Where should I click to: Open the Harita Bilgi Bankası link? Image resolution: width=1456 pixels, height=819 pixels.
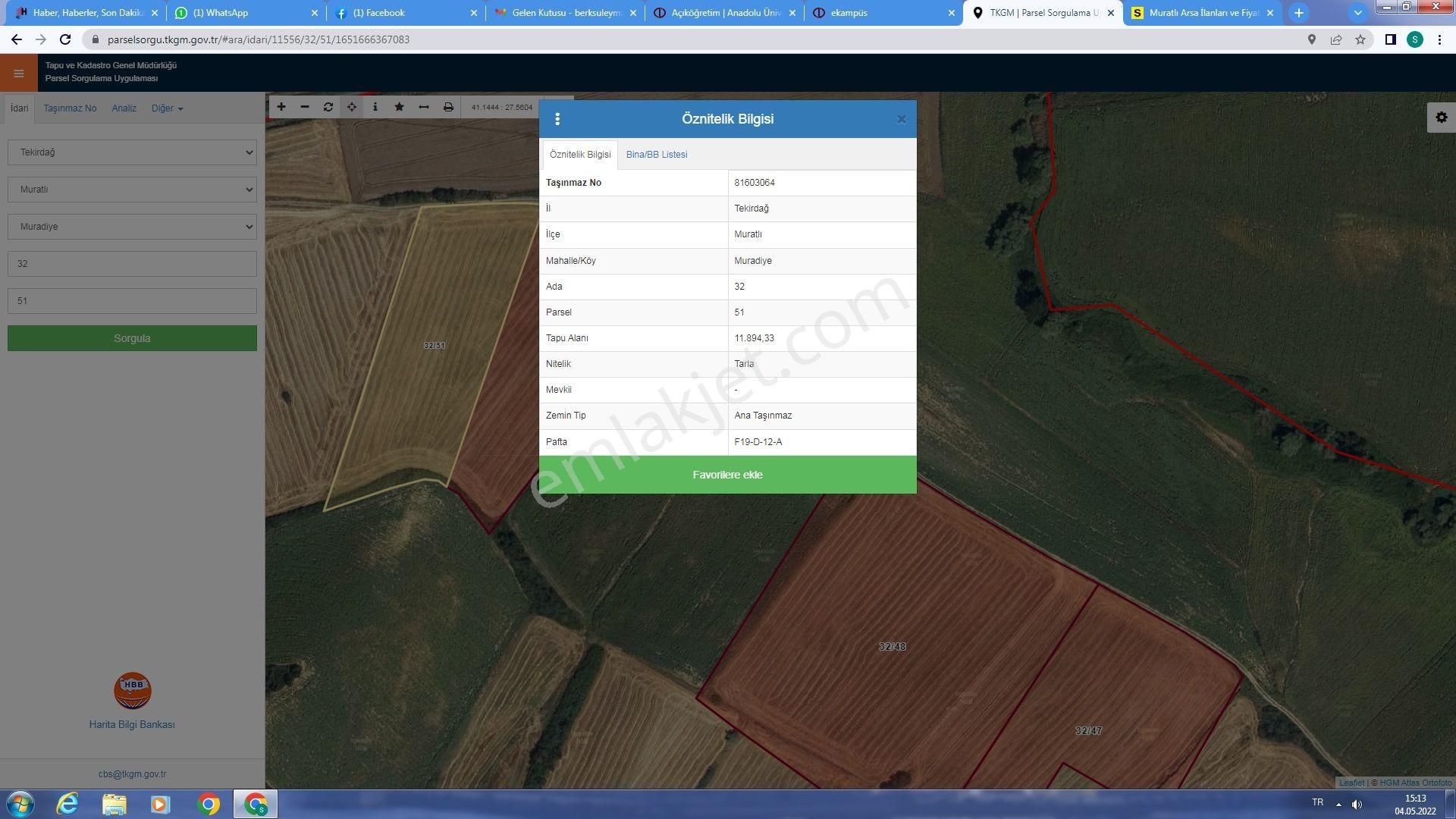coord(132,725)
